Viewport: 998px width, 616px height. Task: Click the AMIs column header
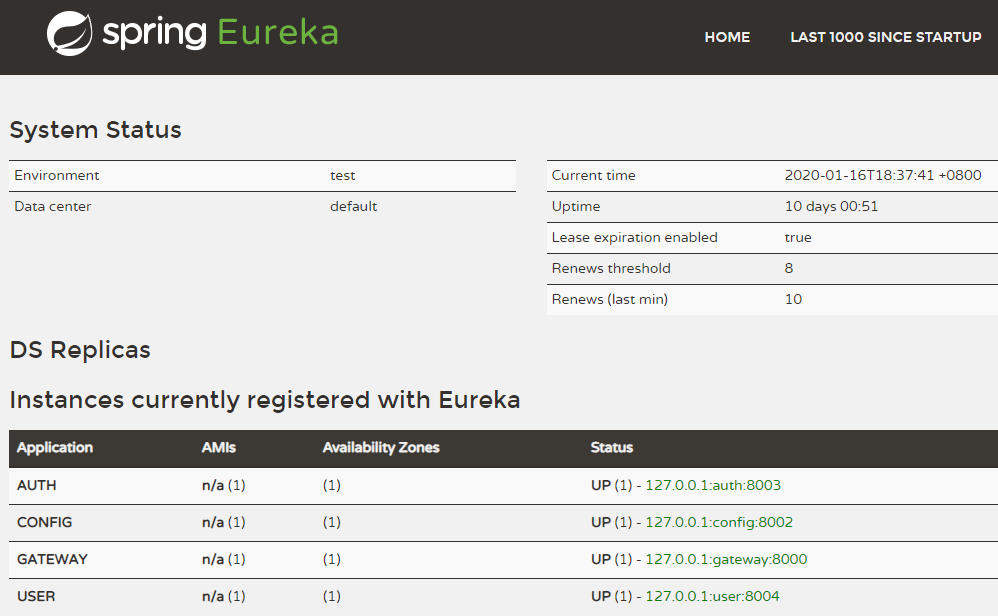point(218,448)
